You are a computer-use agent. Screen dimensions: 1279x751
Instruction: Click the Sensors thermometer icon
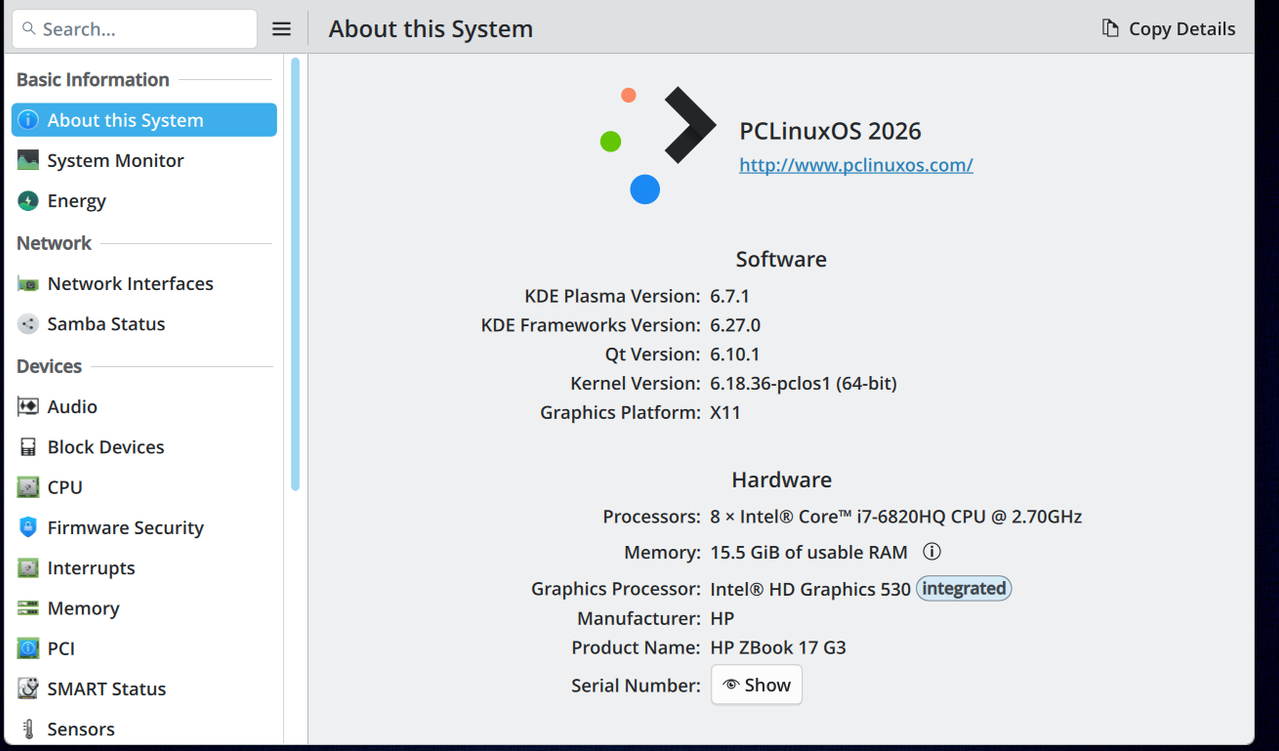pos(28,729)
